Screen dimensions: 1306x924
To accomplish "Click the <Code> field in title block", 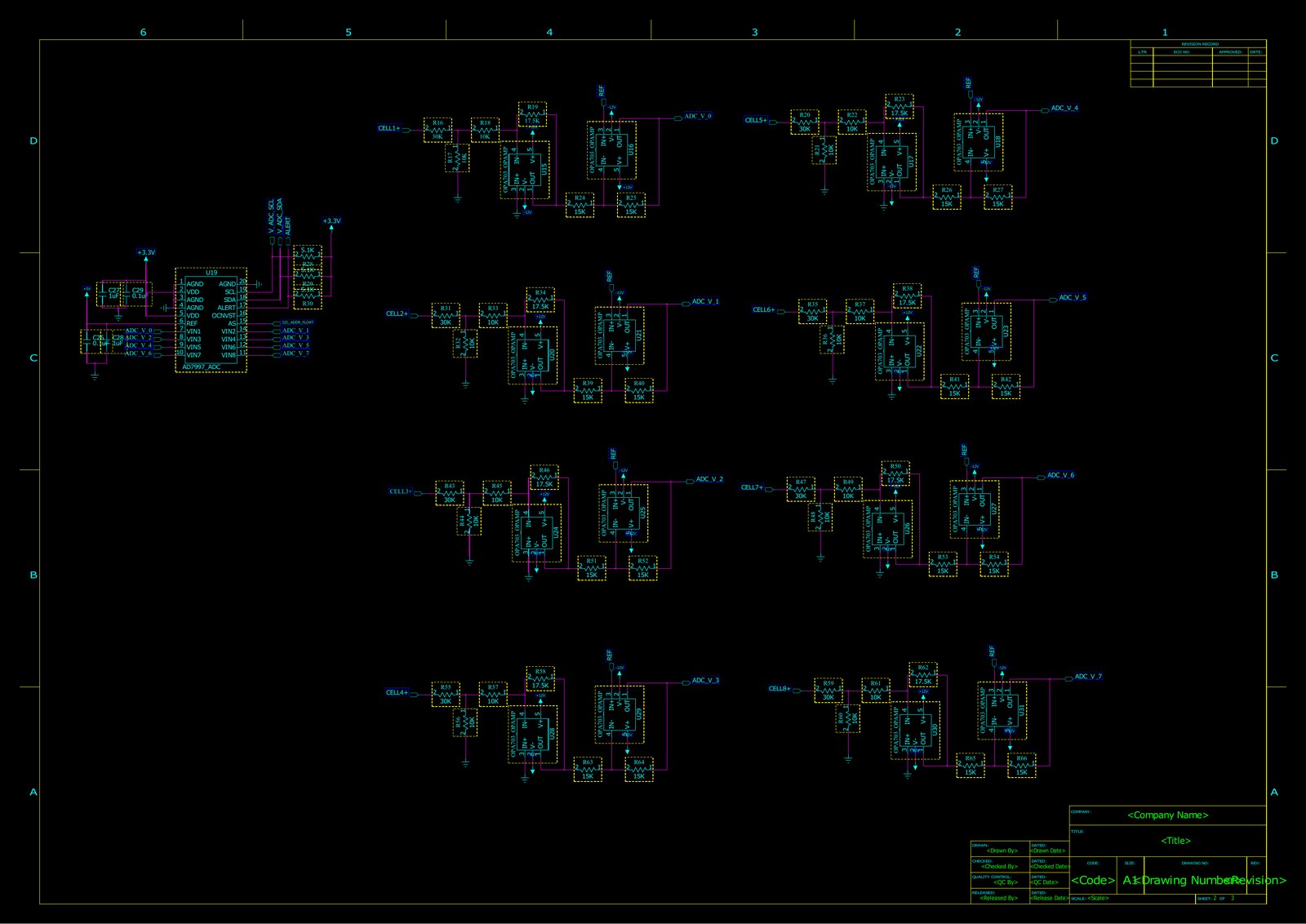I will 1093,880.
